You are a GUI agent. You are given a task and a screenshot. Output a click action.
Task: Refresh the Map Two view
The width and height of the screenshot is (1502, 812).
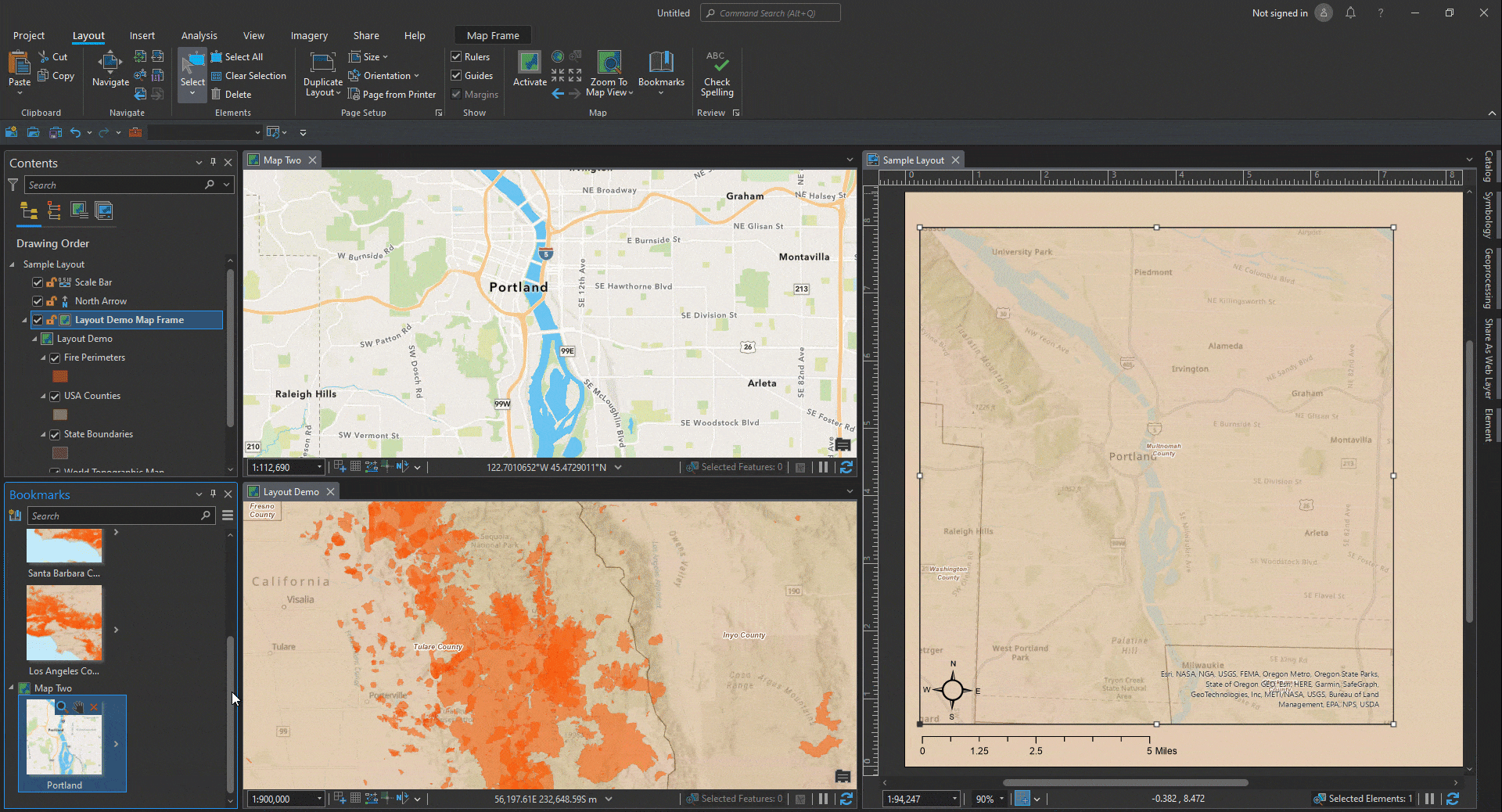(846, 467)
